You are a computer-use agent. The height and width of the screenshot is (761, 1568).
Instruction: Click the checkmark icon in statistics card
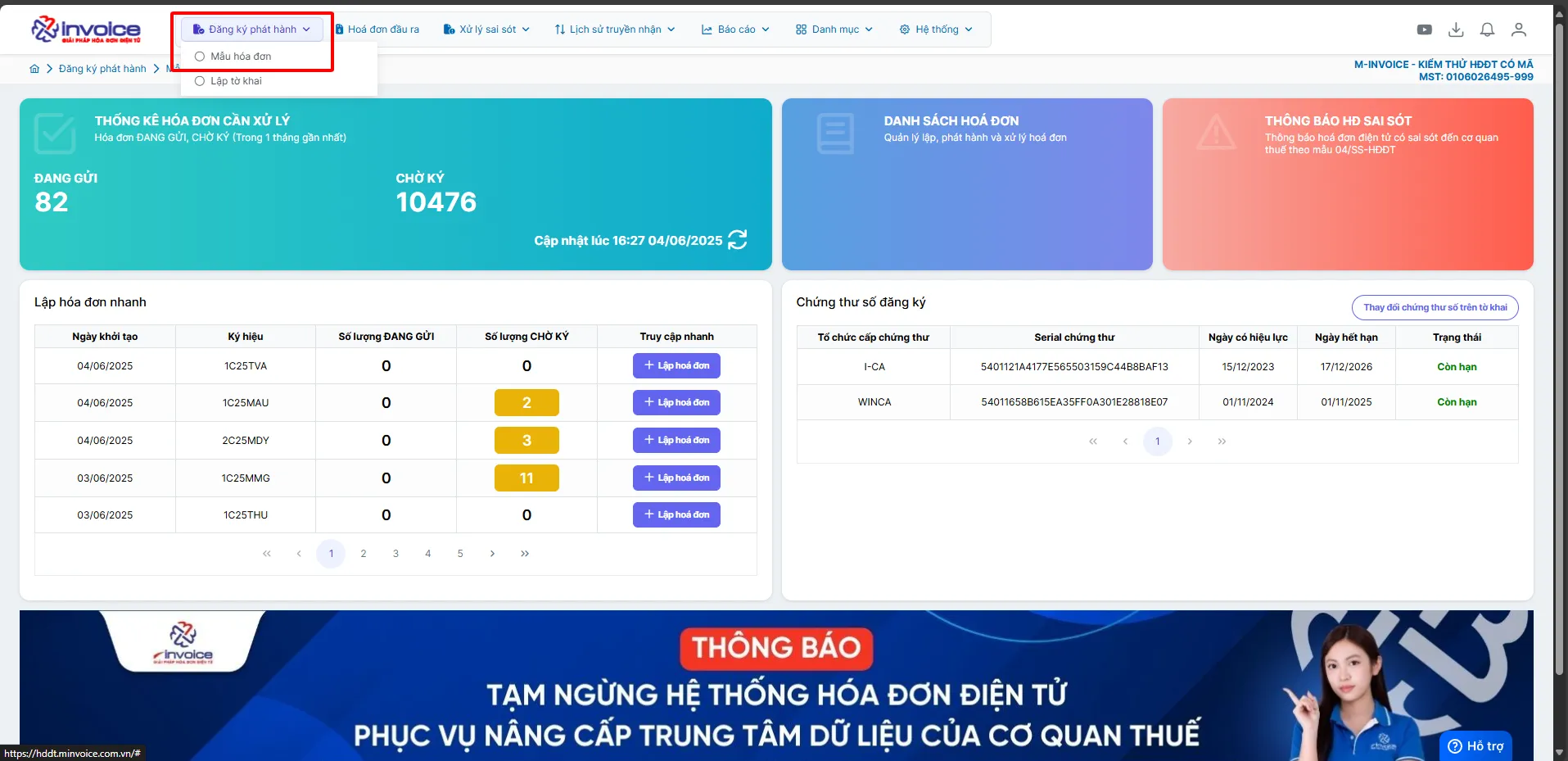[x=55, y=134]
